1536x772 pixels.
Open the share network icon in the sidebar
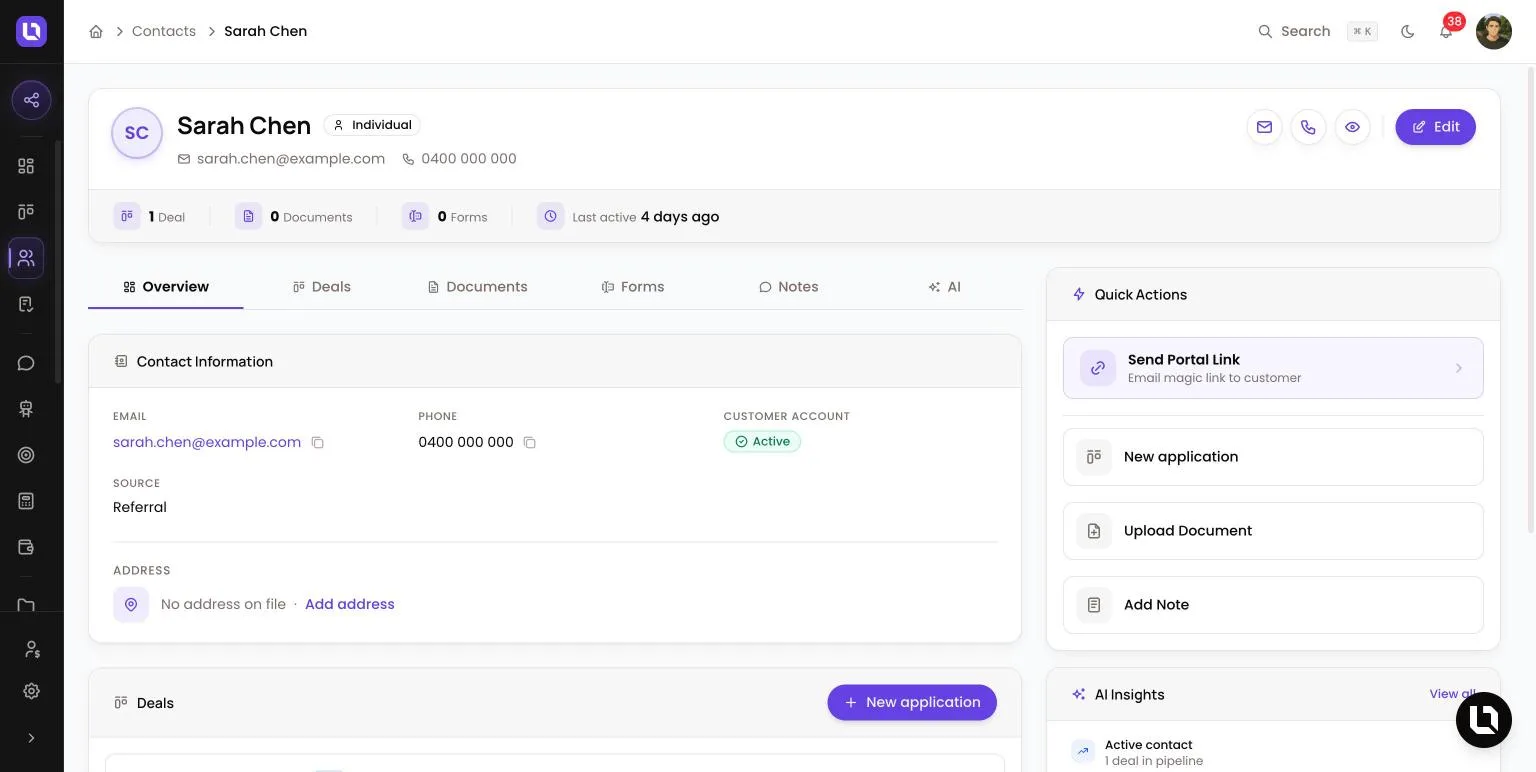[31, 100]
